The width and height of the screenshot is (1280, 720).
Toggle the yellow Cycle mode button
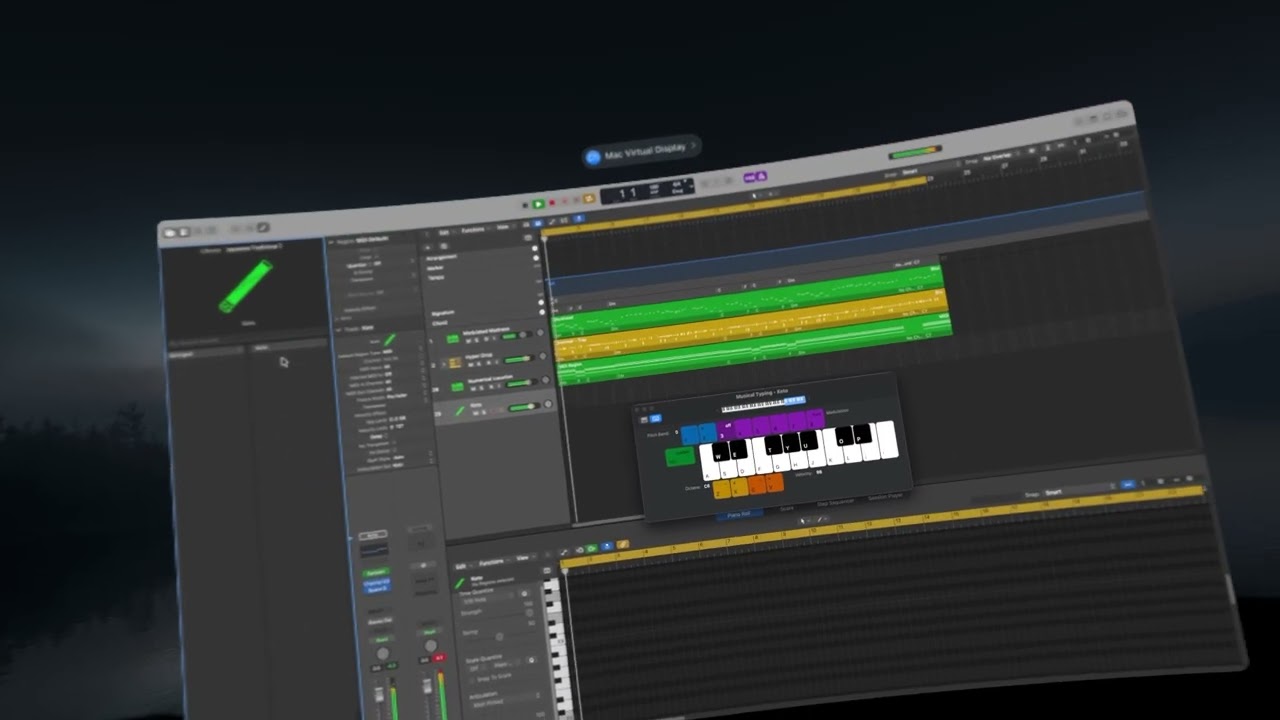[x=589, y=198]
